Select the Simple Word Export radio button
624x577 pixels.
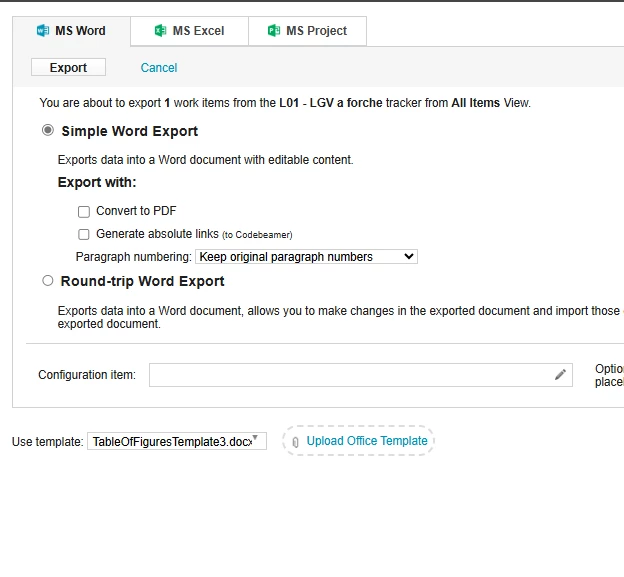pos(48,130)
